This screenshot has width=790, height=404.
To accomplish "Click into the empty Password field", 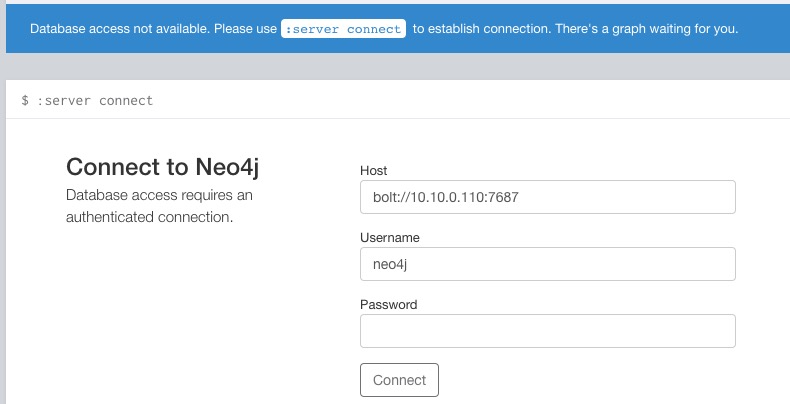I will 548,331.
